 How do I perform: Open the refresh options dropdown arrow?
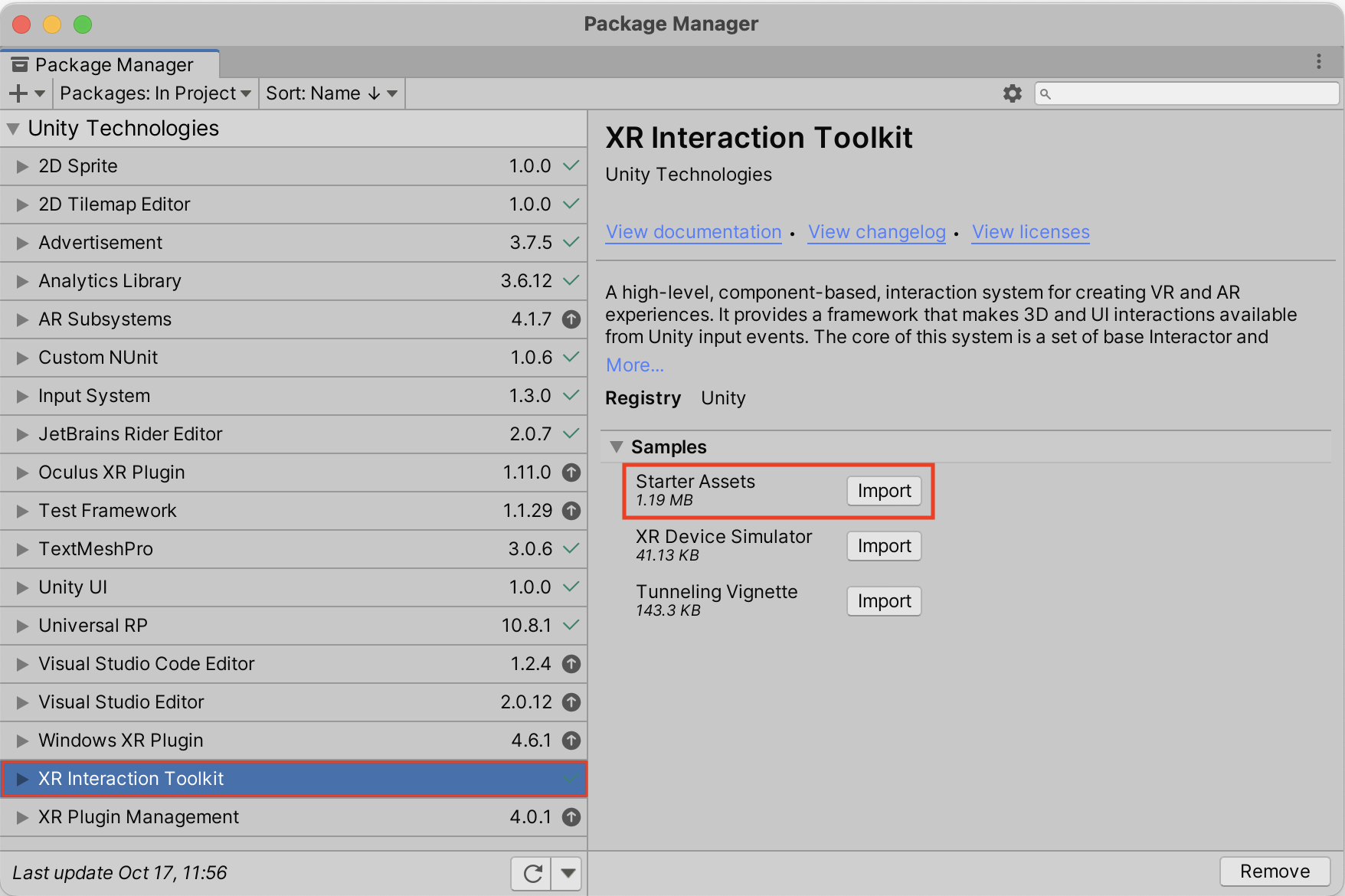click(x=568, y=873)
